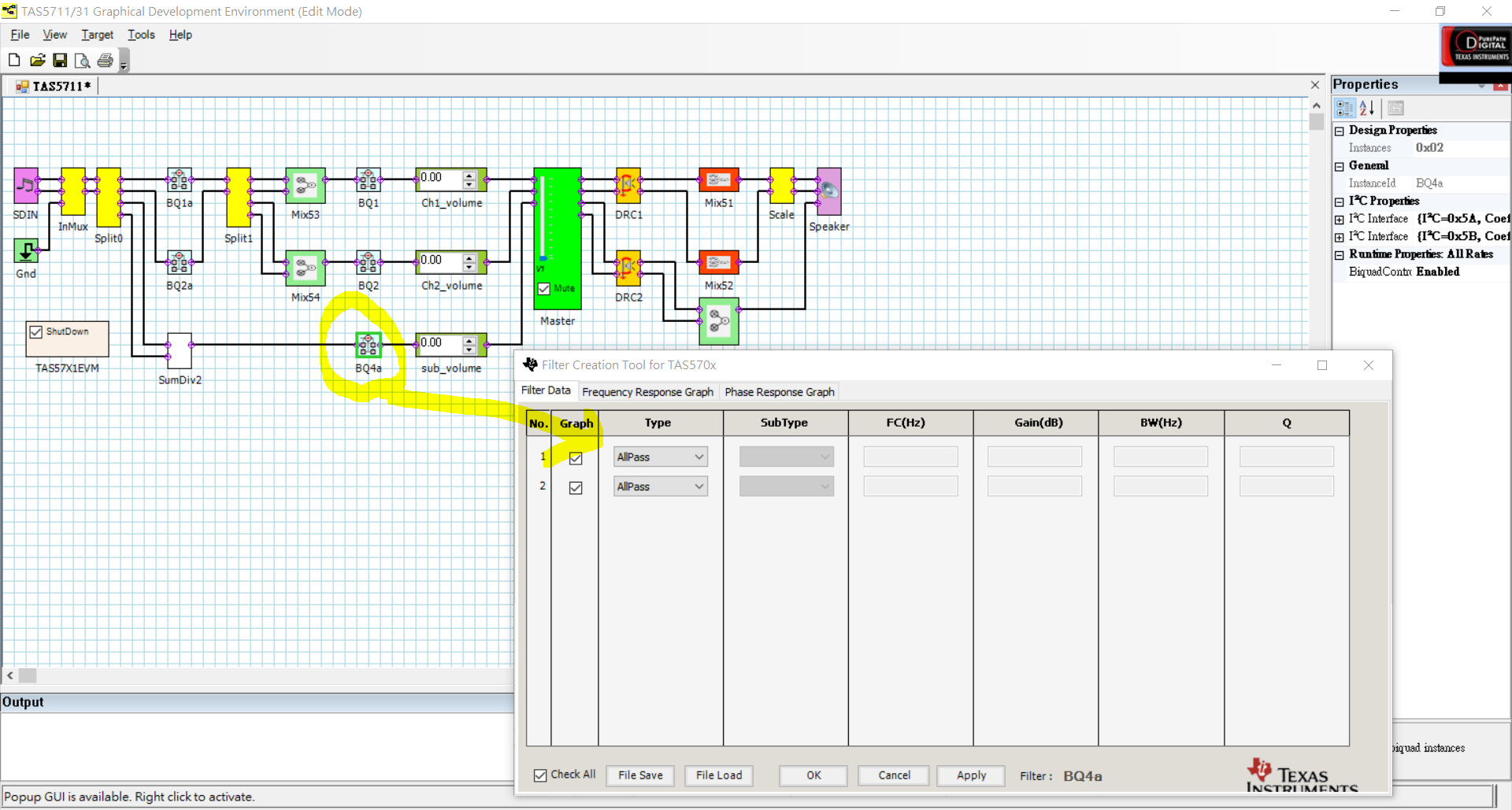Open the Help menu
The image size is (1512, 810).
click(x=180, y=35)
